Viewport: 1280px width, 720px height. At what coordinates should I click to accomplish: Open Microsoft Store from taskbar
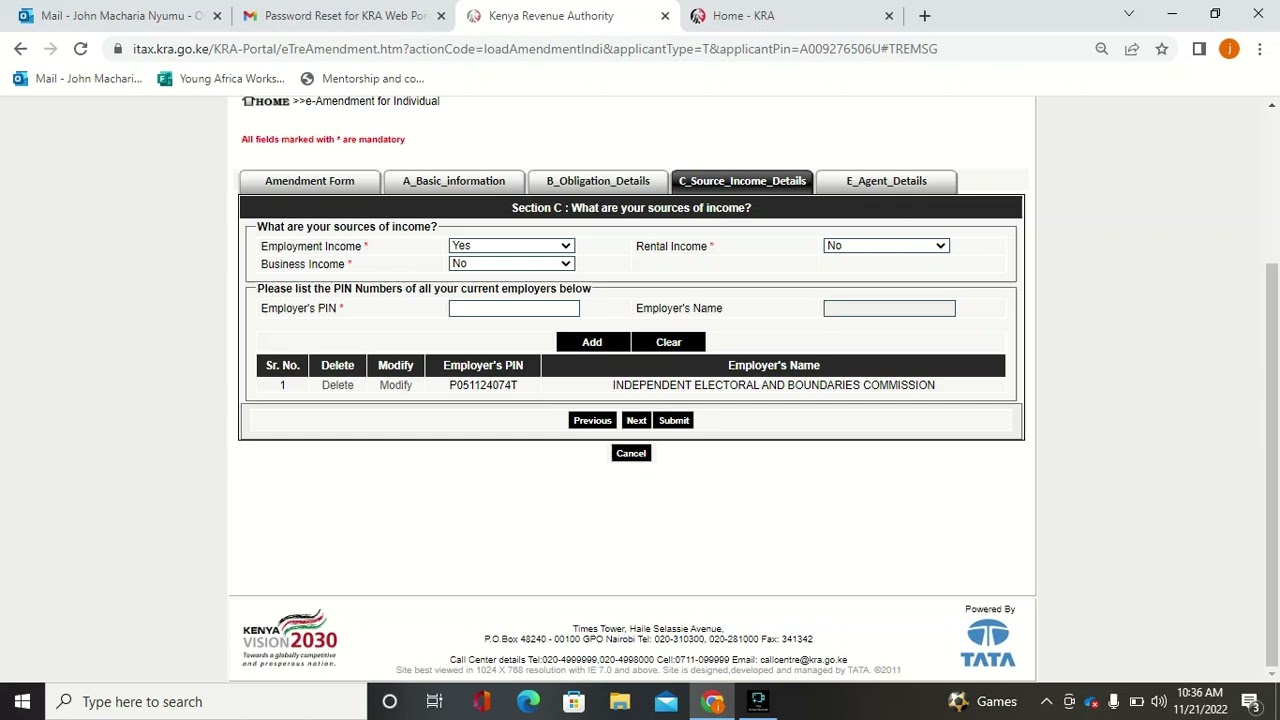(573, 701)
